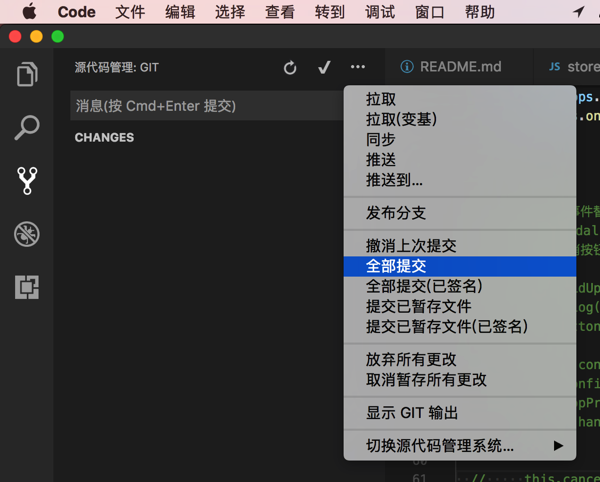Select 提交已暂存文件 menu entry
This screenshot has height=482, width=600.
pos(460,307)
